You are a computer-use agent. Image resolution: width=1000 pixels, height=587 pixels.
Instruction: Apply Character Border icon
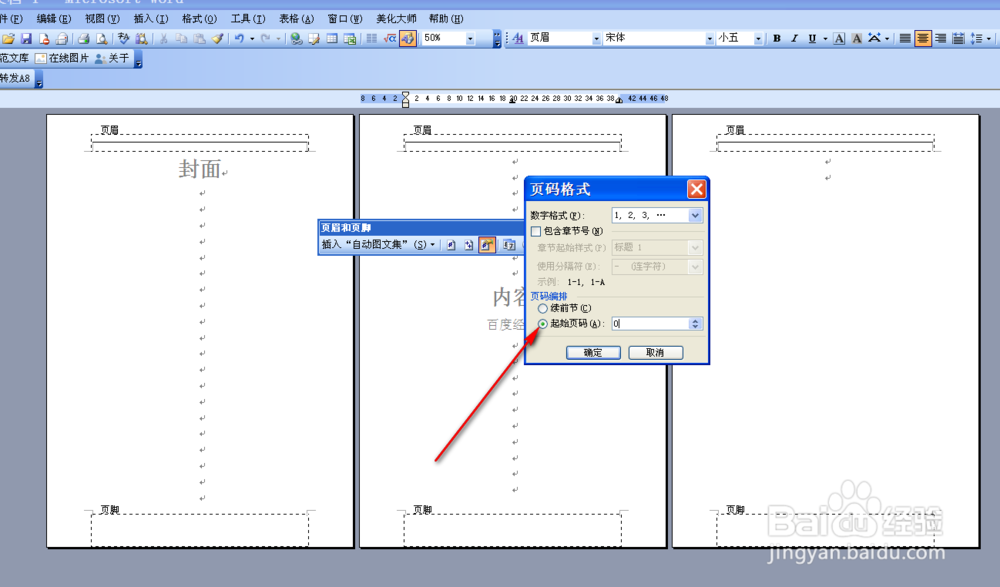pos(839,39)
